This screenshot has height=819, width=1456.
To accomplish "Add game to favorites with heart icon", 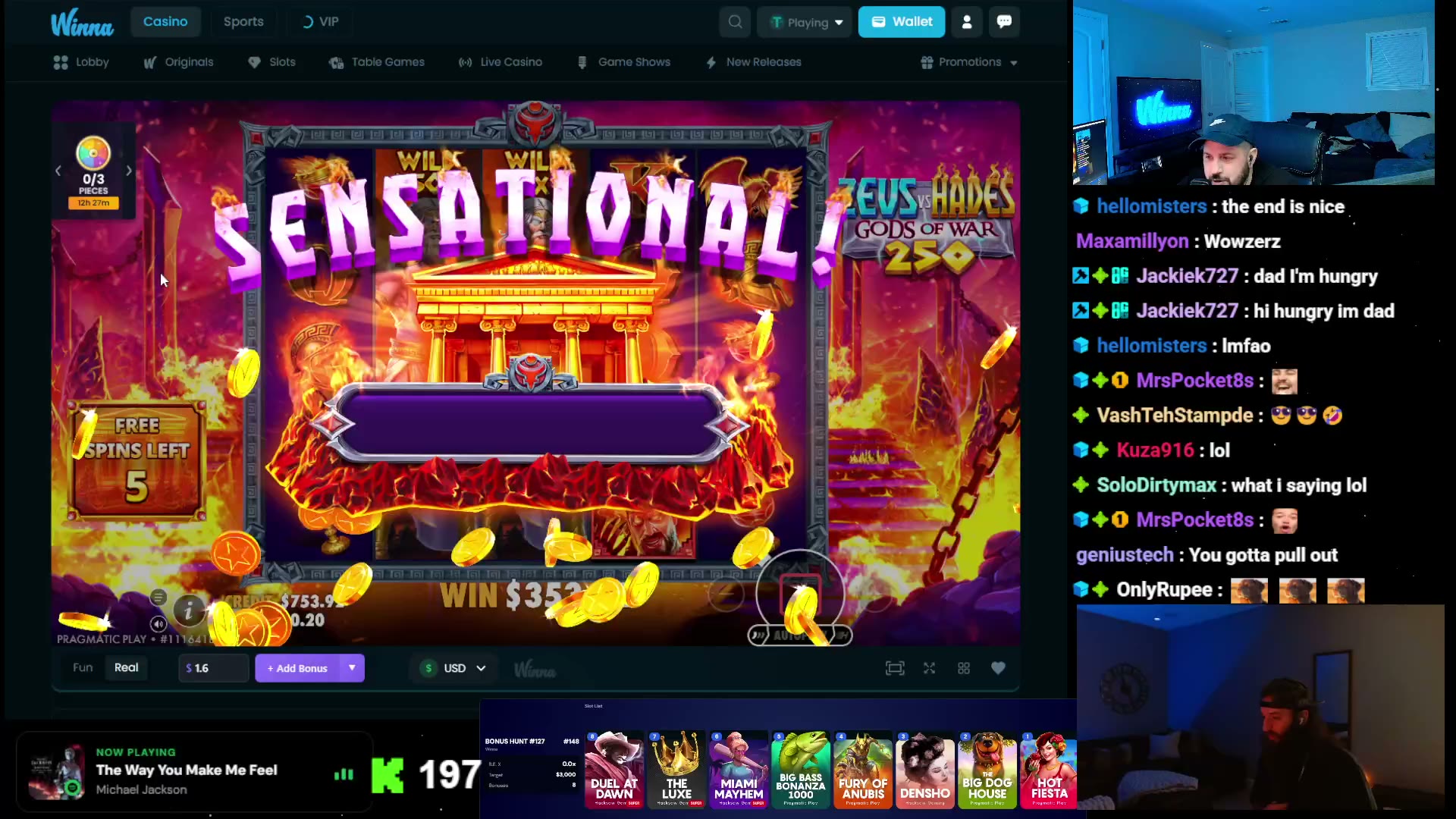I will tap(998, 668).
